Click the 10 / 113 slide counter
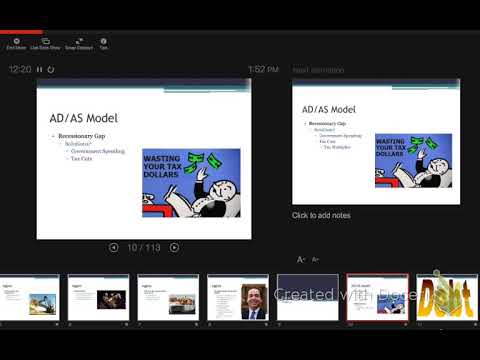The height and width of the screenshot is (360, 480). 144,248
